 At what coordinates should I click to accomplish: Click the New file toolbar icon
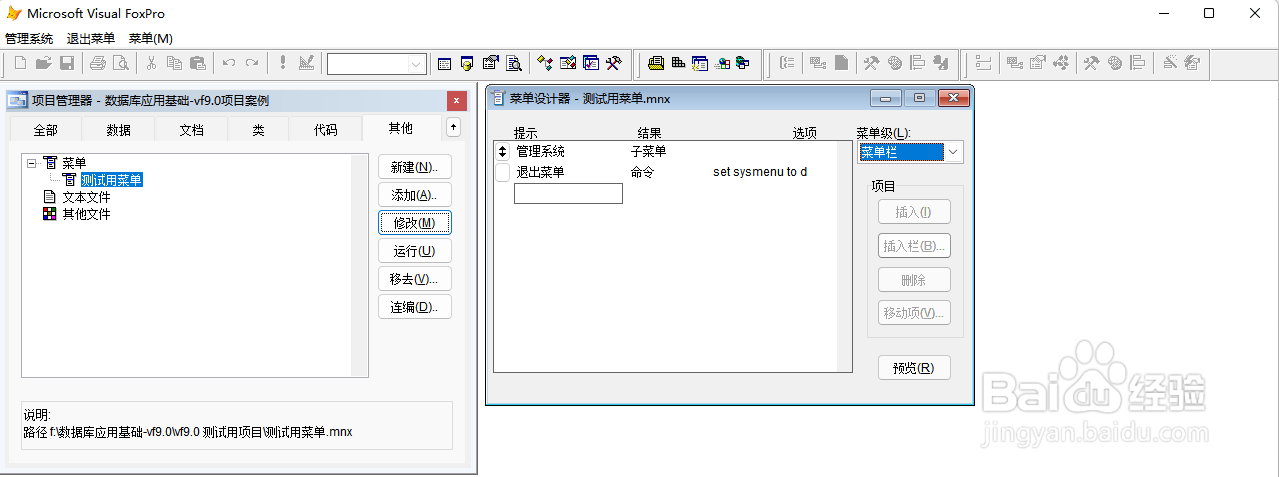21,63
